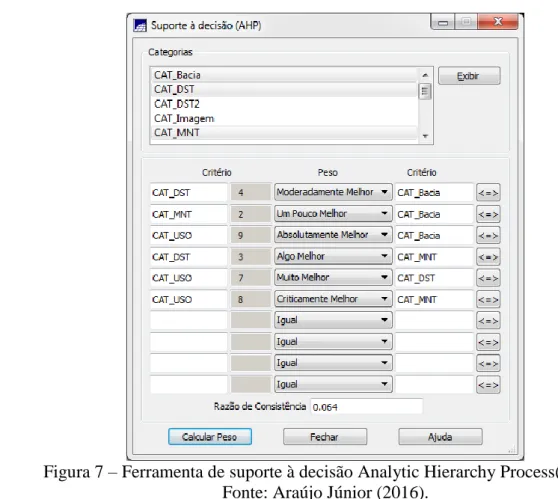Click the weight value box showing 3
Screen dimensions: 558x499
tap(251, 257)
